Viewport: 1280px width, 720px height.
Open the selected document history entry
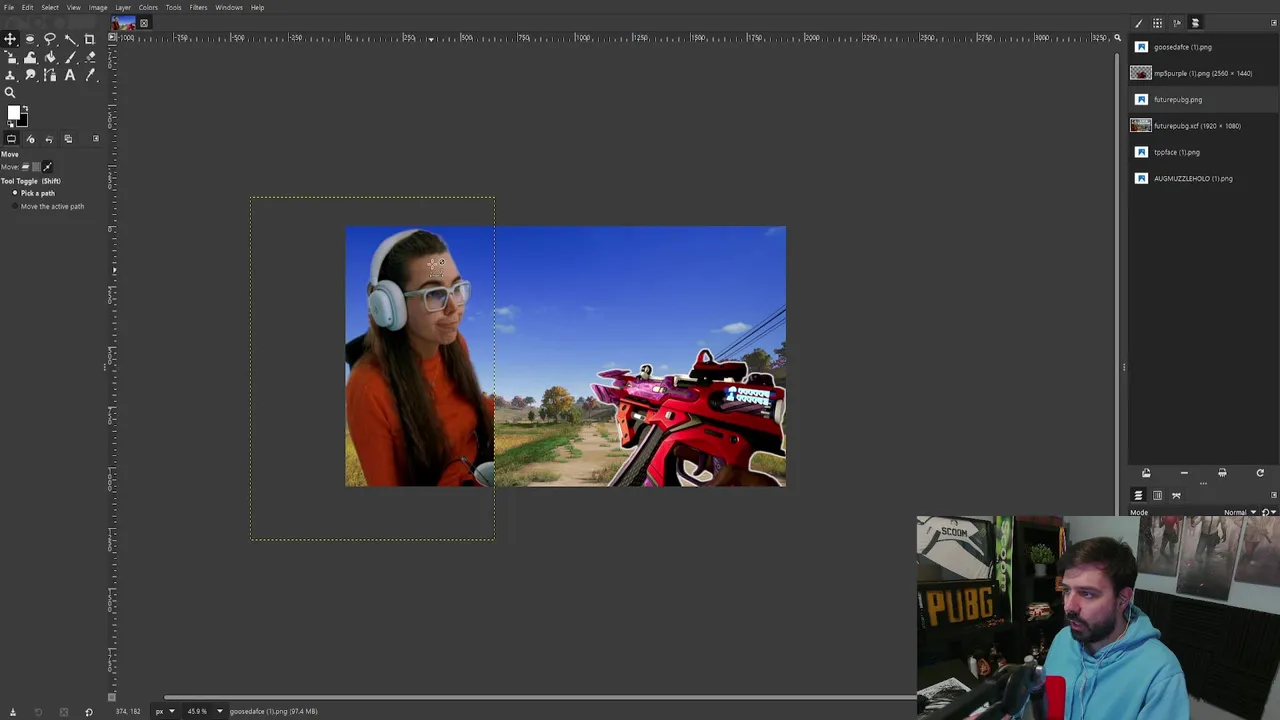click(x=1146, y=473)
